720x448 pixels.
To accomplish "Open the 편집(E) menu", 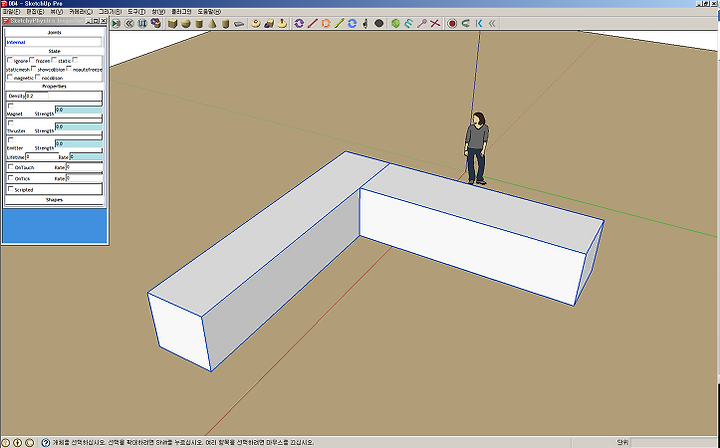I will (35, 11).
